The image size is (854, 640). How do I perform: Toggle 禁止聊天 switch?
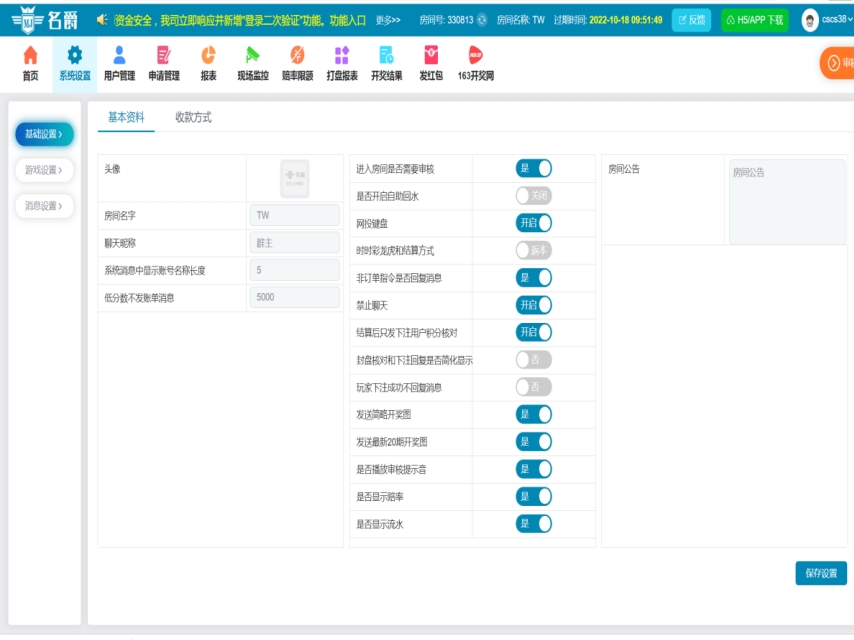coord(534,305)
